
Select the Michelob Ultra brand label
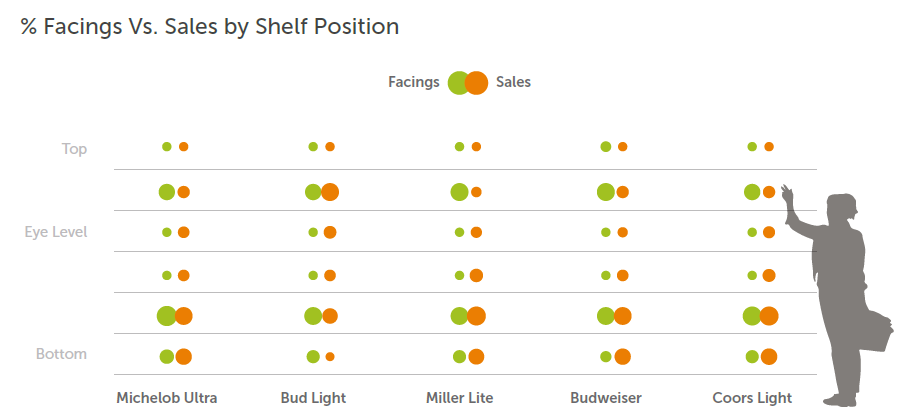(x=166, y=398)
